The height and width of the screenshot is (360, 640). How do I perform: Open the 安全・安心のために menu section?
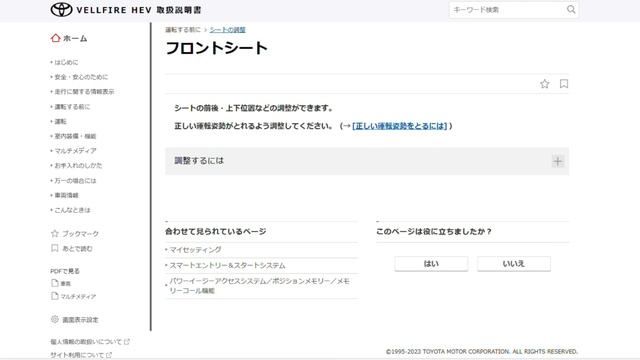coord(81,77)
